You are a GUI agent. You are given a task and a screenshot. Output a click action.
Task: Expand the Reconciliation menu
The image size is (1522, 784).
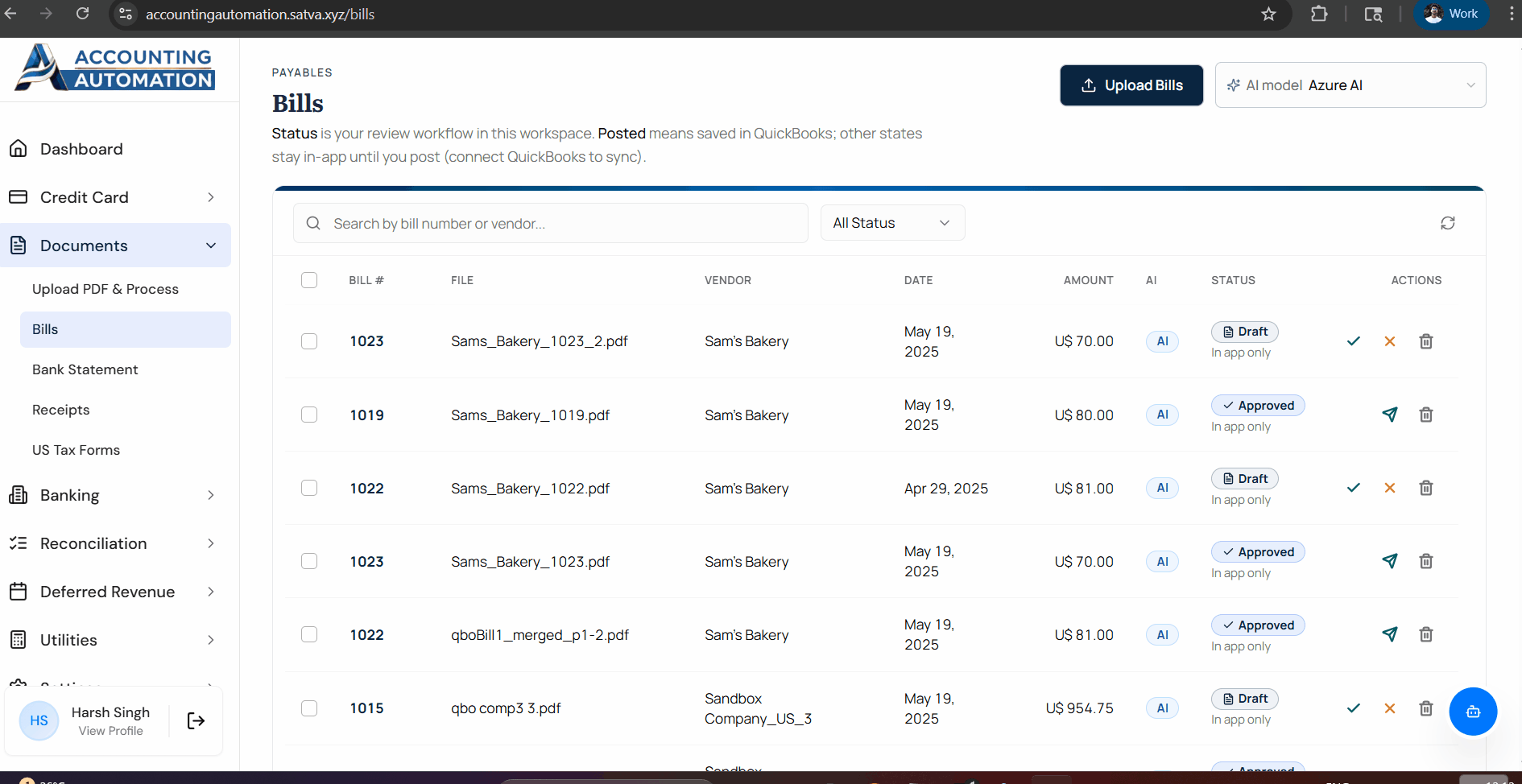click(115, 543)
